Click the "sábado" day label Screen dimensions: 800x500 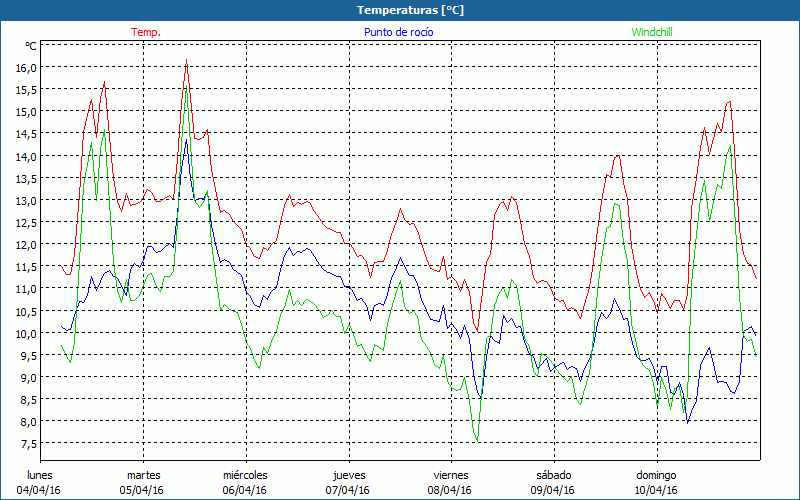click(x=553, y=475)
